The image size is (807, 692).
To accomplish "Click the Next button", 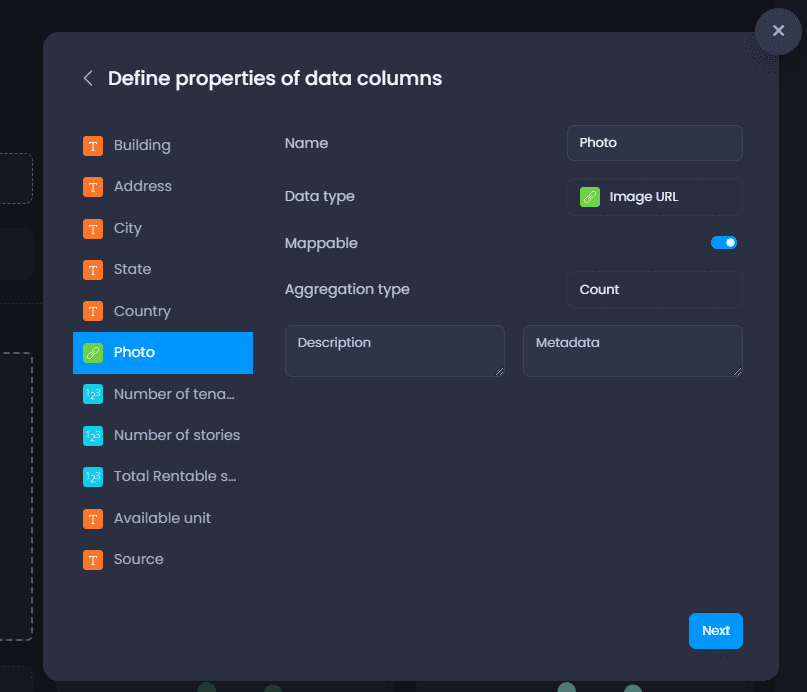I will coord(715,631).
